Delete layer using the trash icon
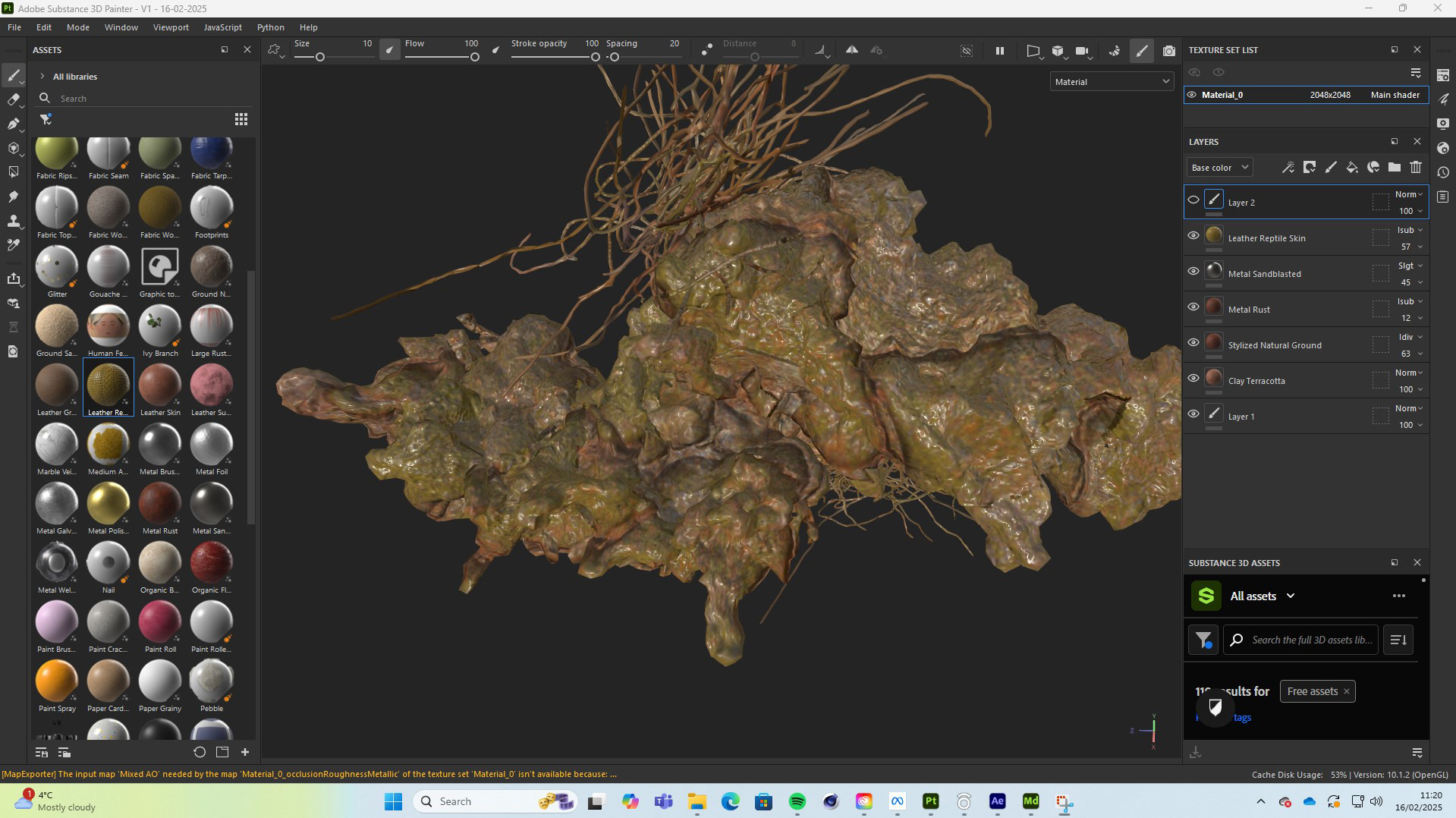 [1415, 168]
